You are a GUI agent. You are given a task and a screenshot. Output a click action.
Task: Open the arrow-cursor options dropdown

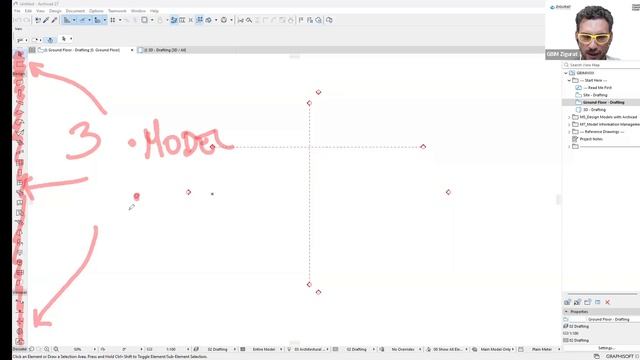[71, 39]
